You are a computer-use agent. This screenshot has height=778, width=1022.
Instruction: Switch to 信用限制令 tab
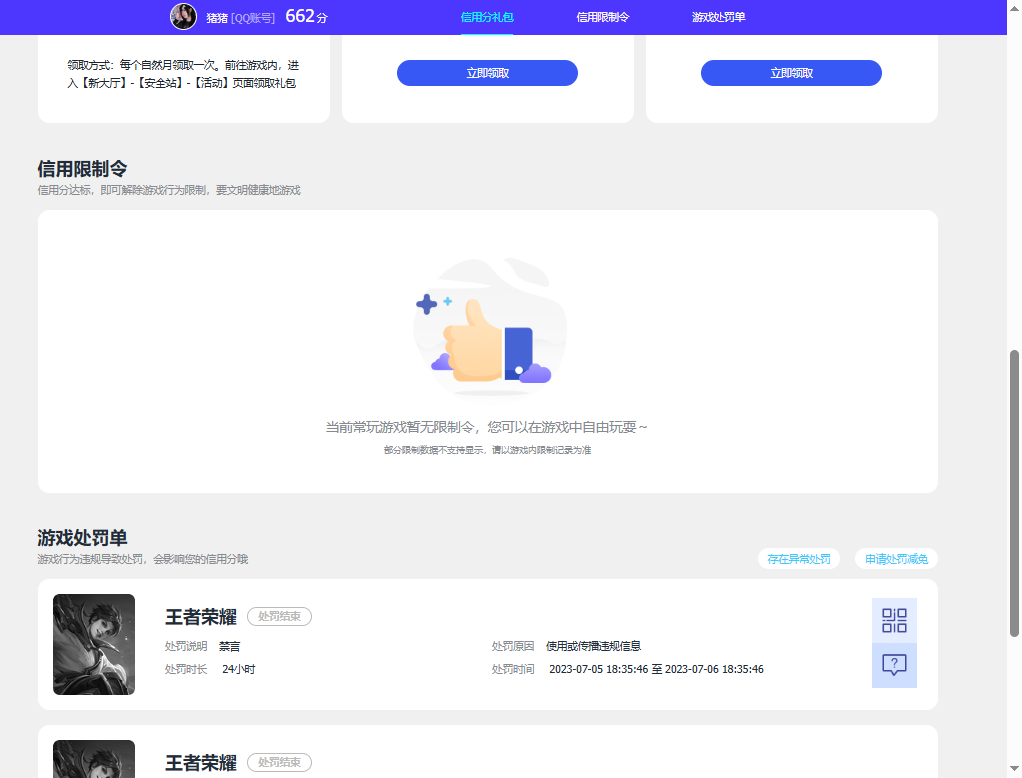(603, 17)
